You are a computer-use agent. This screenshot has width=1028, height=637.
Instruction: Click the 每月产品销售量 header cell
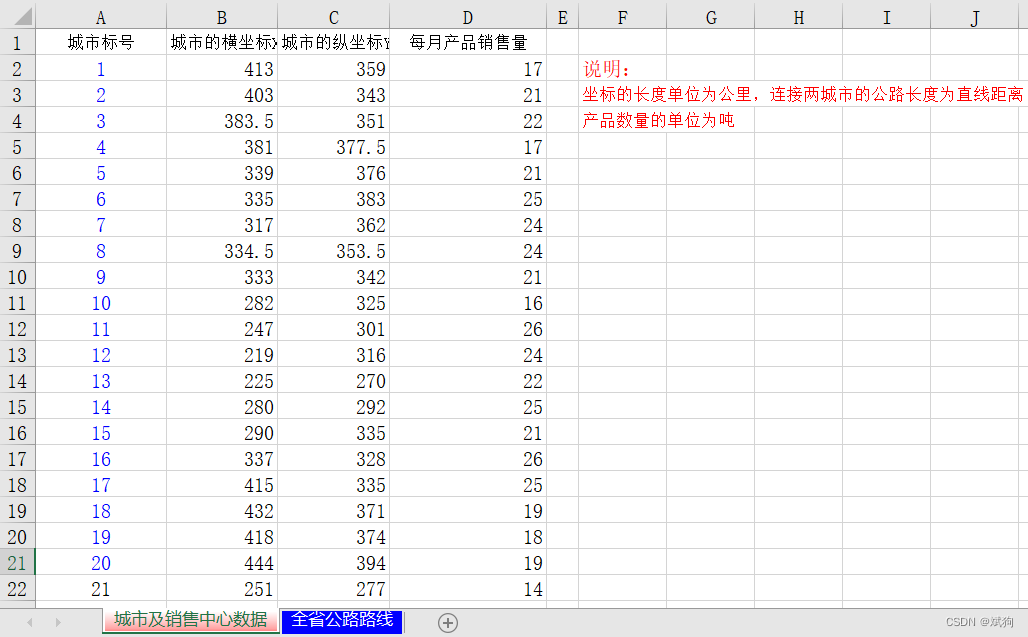tap(468, 43)
